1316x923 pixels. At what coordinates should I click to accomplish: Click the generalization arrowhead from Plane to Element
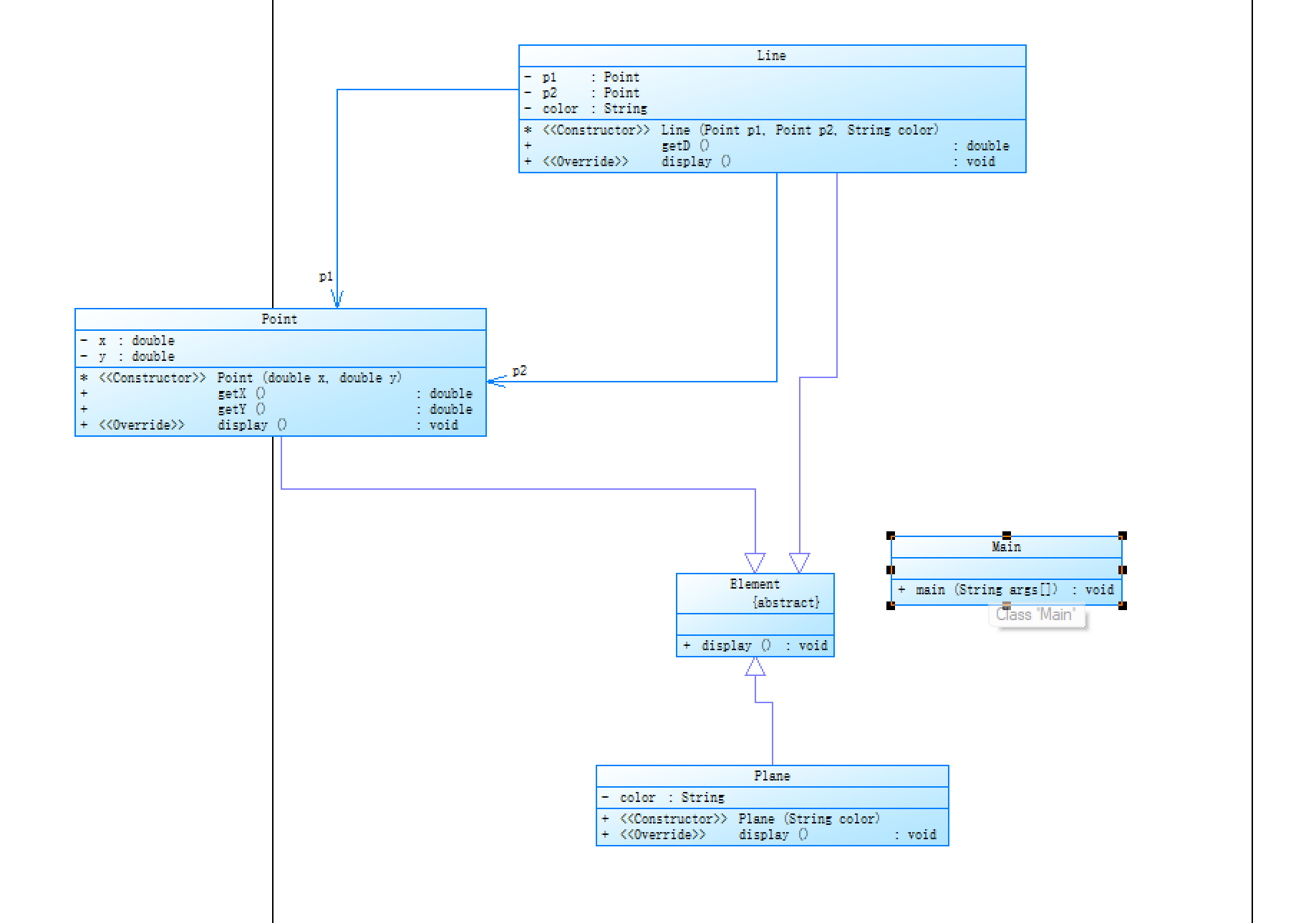755,667
